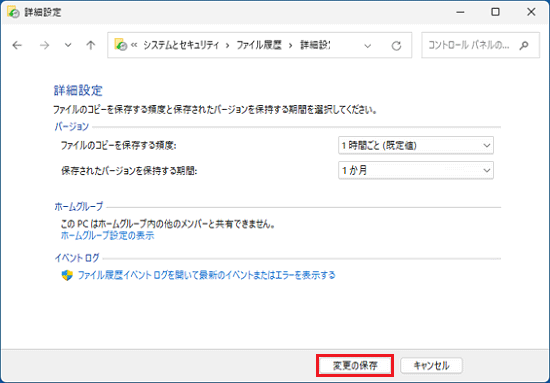Close the 詳細設定 window

click(531, 12)
